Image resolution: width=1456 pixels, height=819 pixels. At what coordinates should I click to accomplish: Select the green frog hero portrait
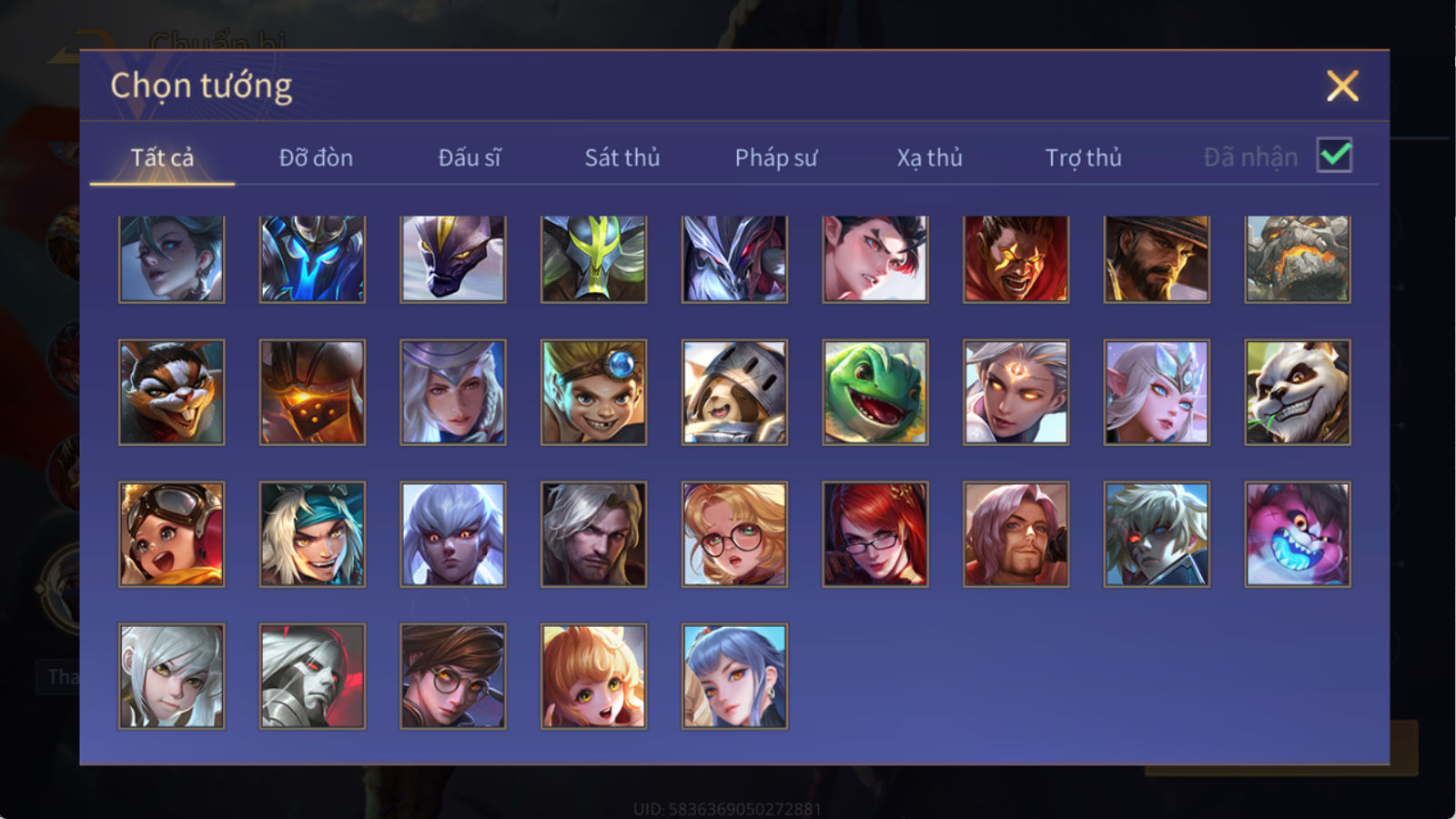[x=875, y=392]
